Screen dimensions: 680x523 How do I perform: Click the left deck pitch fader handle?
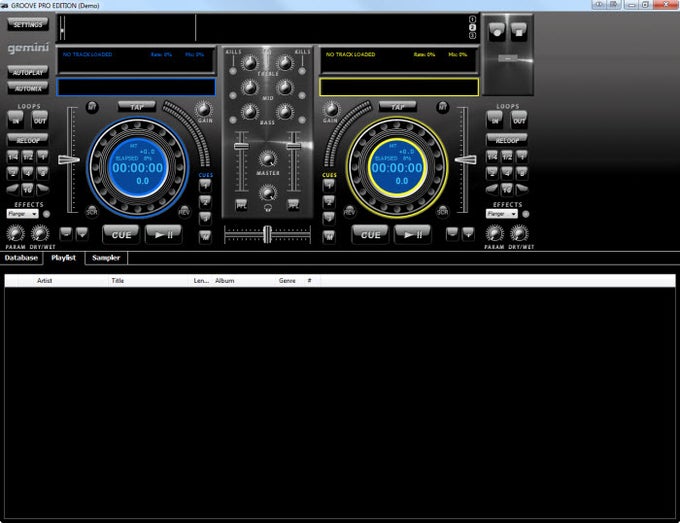pos(69,160)
